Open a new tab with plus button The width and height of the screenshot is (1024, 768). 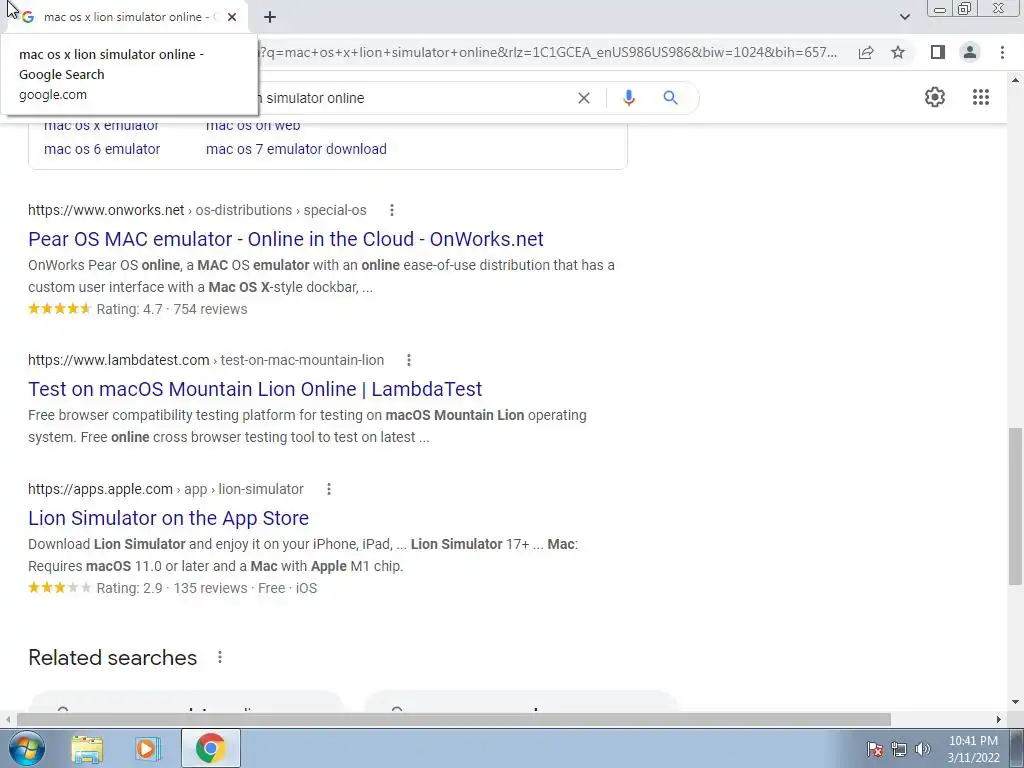[x=270, y=17]
